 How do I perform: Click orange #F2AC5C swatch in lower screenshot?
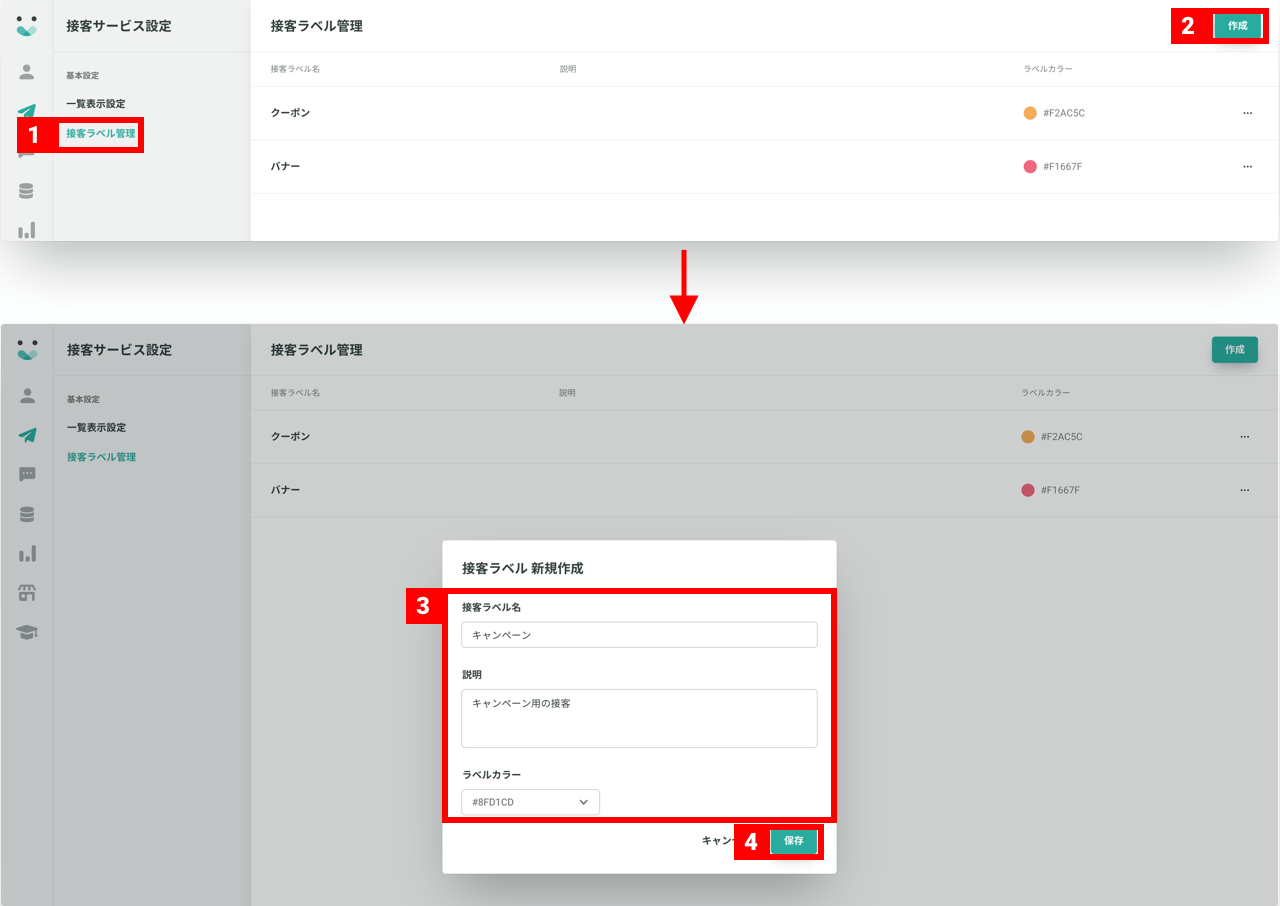point(1028,437)
